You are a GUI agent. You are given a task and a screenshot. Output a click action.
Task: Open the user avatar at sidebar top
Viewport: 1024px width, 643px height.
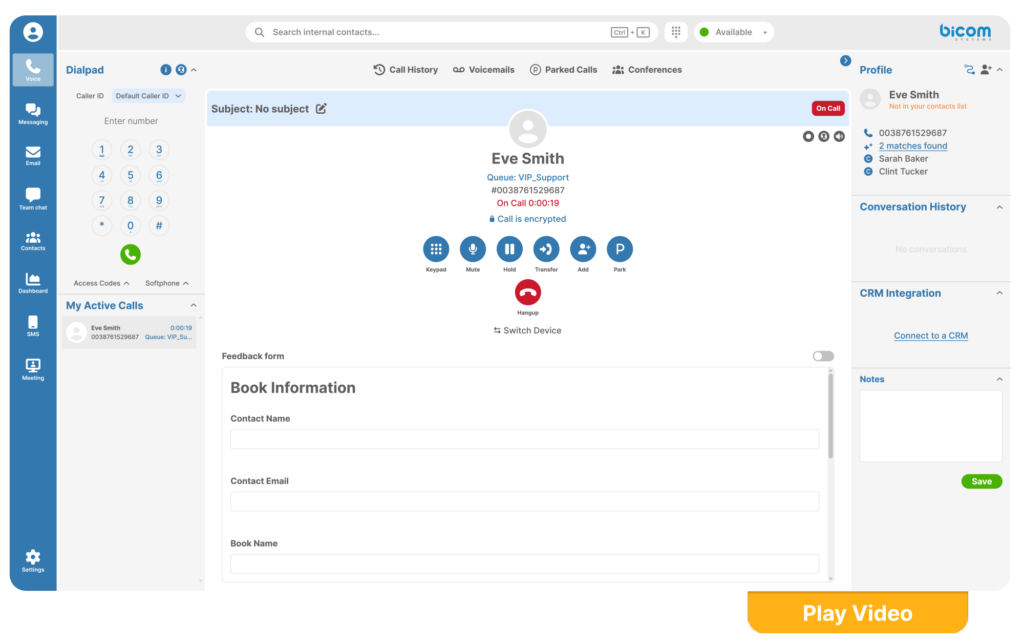tap(33, 32)
